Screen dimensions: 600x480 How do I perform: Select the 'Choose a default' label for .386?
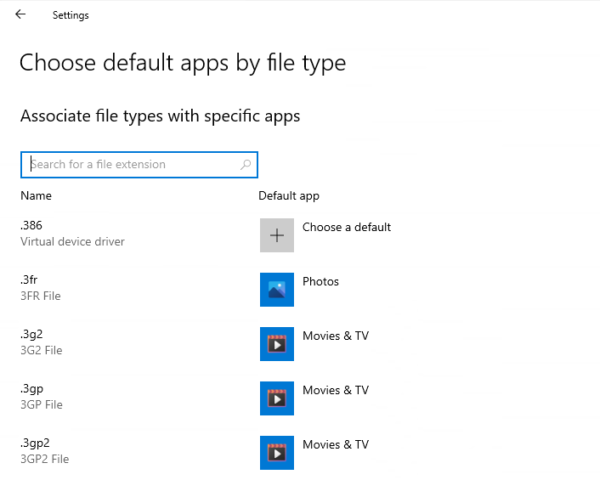(x=346, y=228)
